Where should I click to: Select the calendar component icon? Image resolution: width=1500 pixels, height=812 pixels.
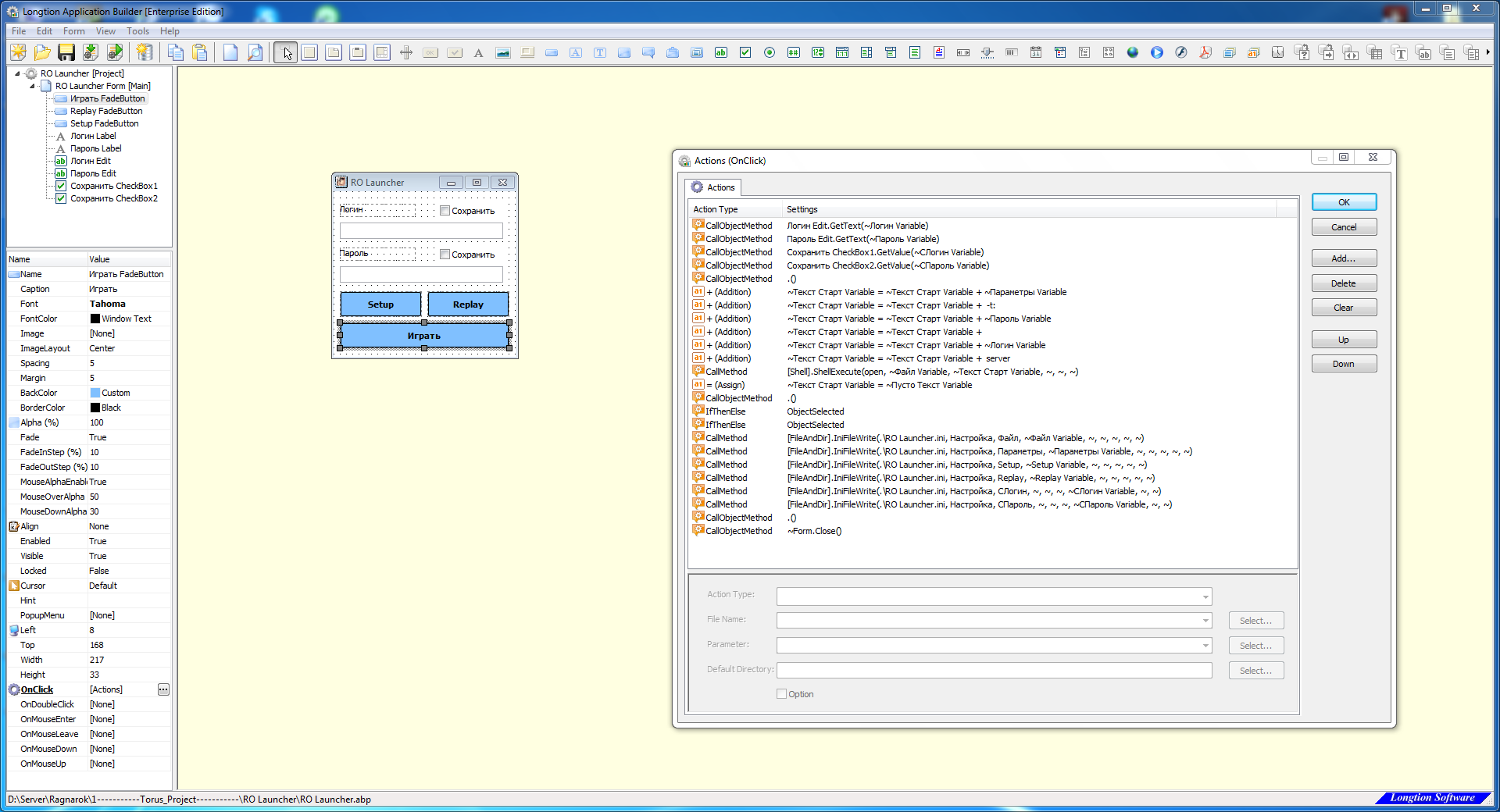tap(1036, 53)
